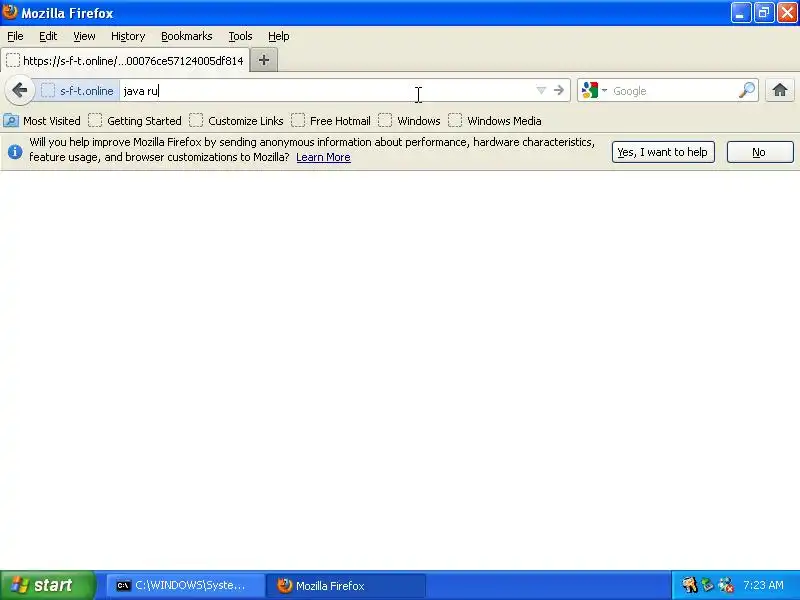Click the Back arrow navigation button
800x600 pixels.
19,90
